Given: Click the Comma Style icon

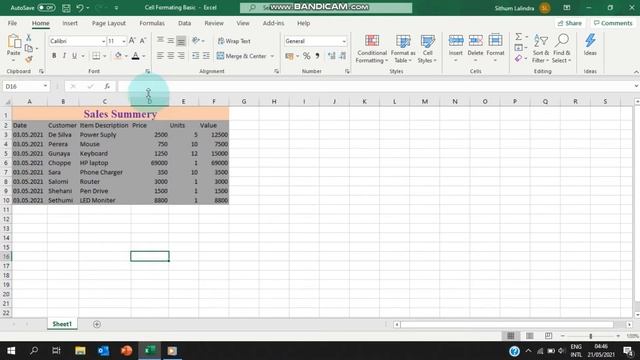Looking at the screenshot, I should 317,56.
